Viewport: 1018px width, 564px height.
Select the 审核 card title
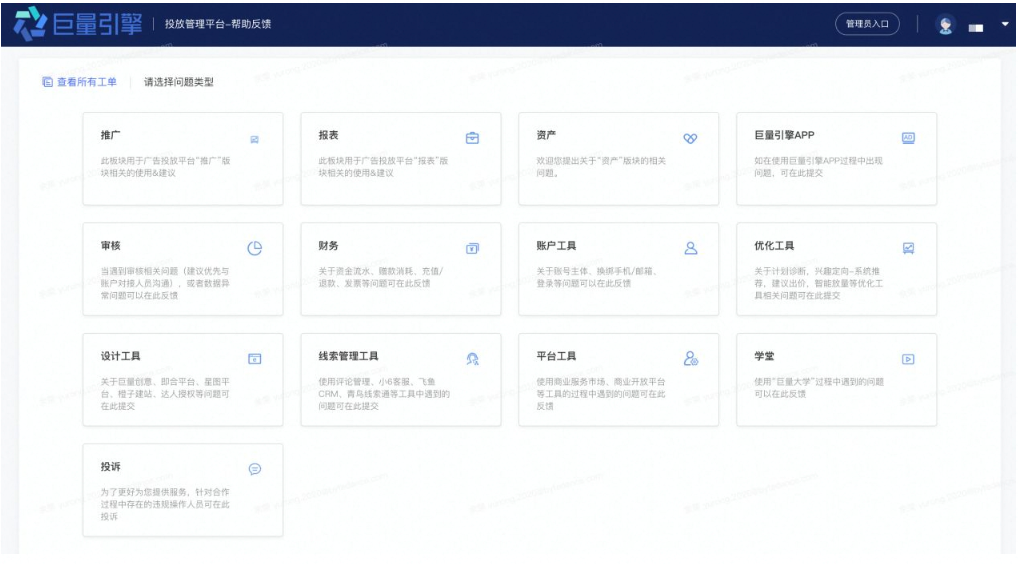point(110,245)
